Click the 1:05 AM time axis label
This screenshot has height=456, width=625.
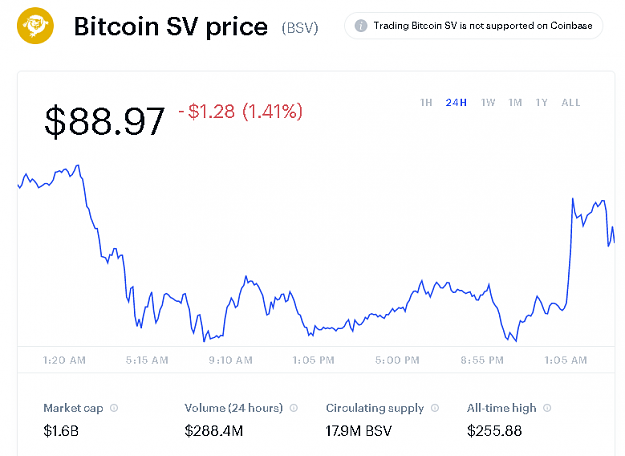click(x=566, y=360)
